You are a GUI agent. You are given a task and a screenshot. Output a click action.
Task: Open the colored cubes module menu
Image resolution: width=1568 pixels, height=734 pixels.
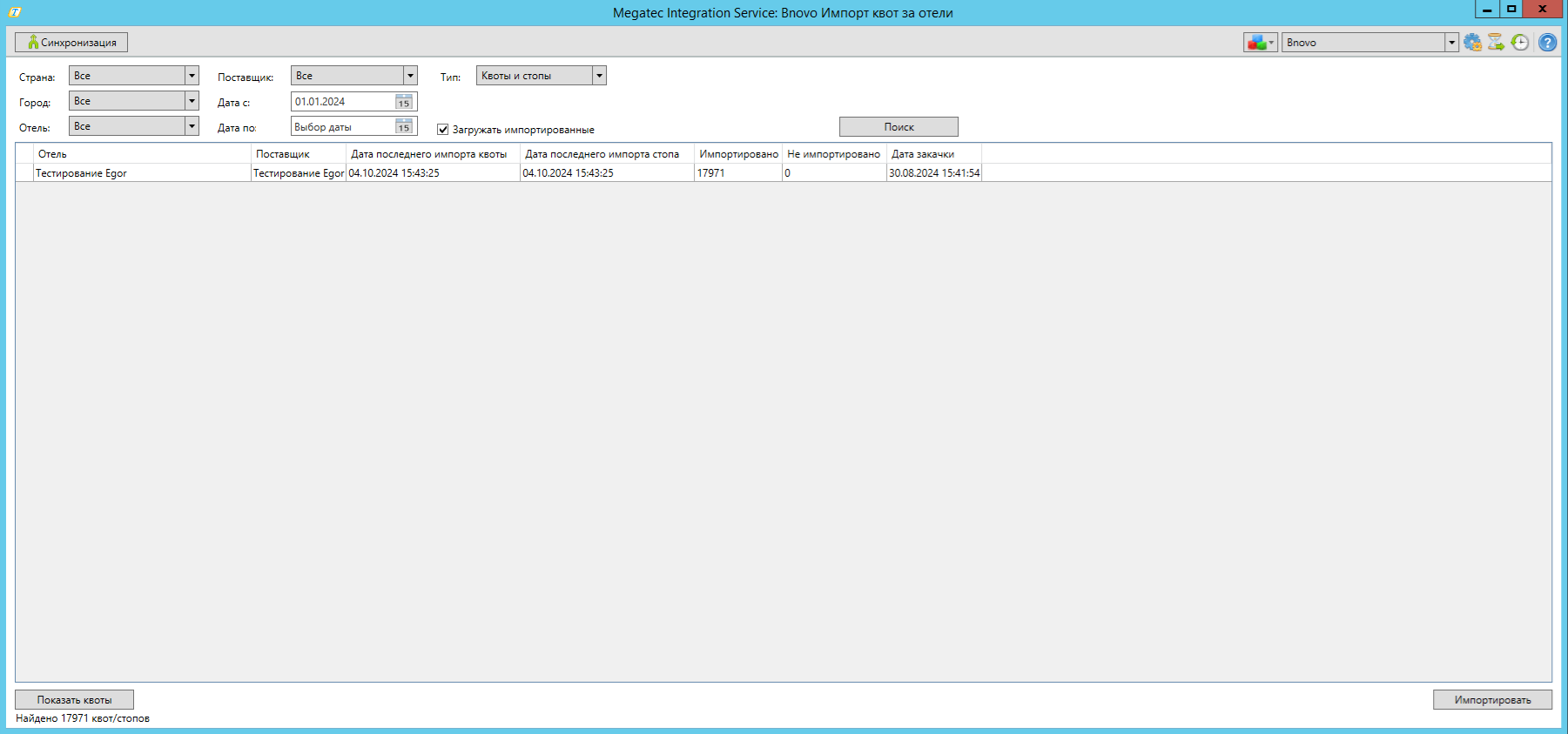coord(1260,42)
